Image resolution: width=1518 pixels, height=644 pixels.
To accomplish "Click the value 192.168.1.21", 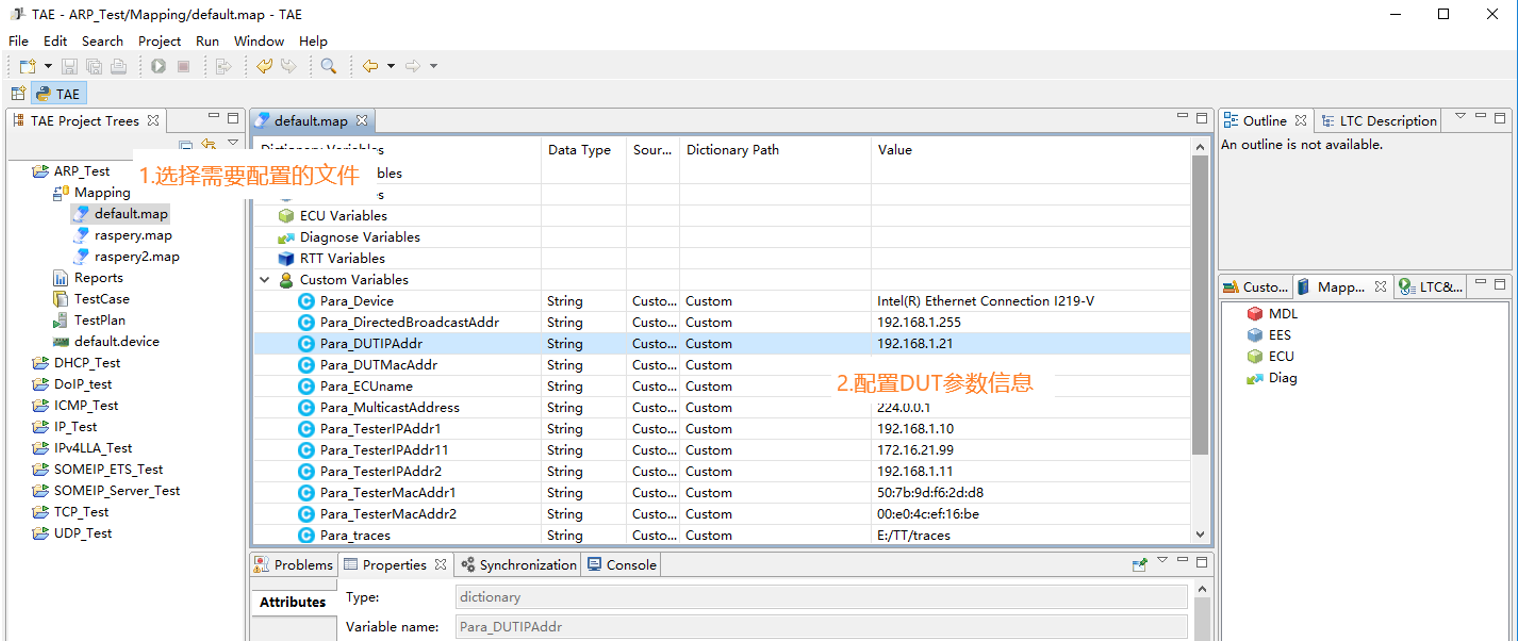I will 914,344.
